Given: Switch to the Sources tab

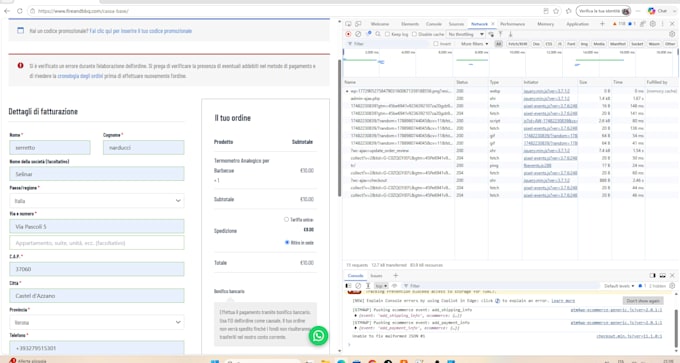Looking at the screenshot, I should 456,24.
